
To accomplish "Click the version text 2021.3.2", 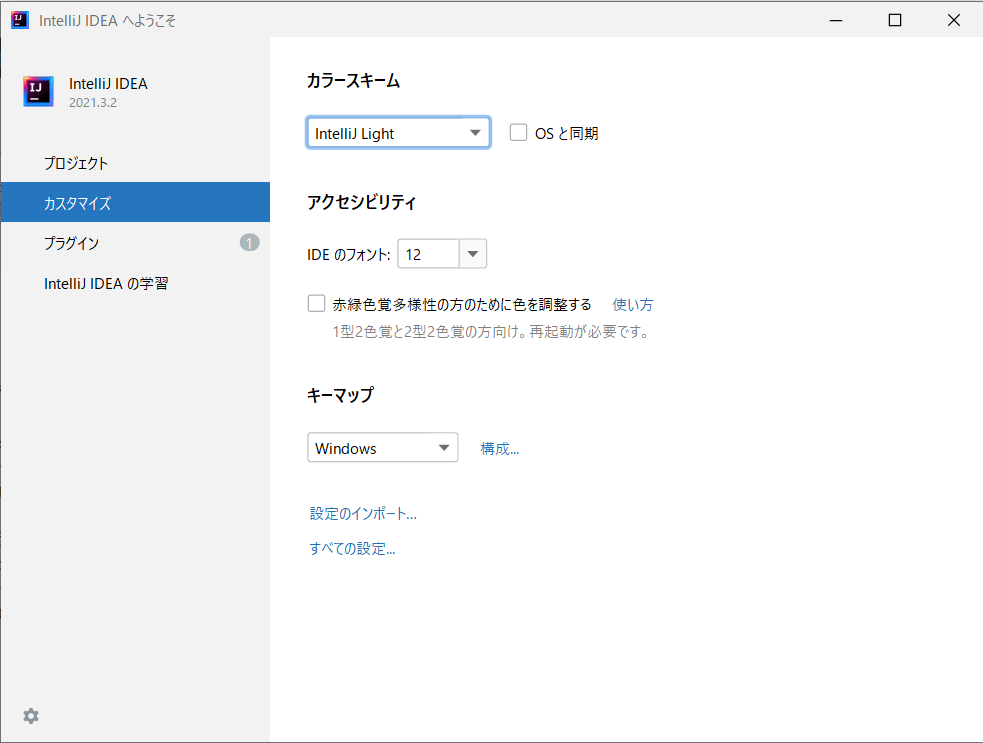I will (x=93, y=103).
